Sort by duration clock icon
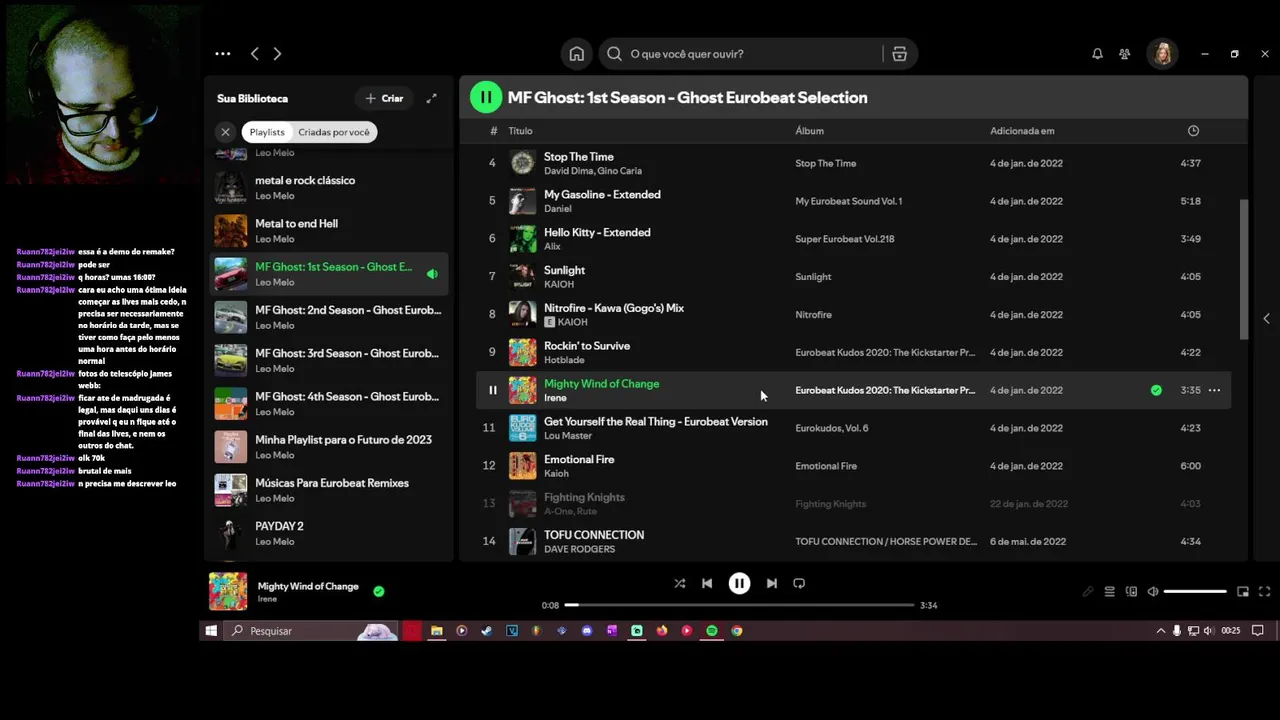 click(x=1193, y=131)
